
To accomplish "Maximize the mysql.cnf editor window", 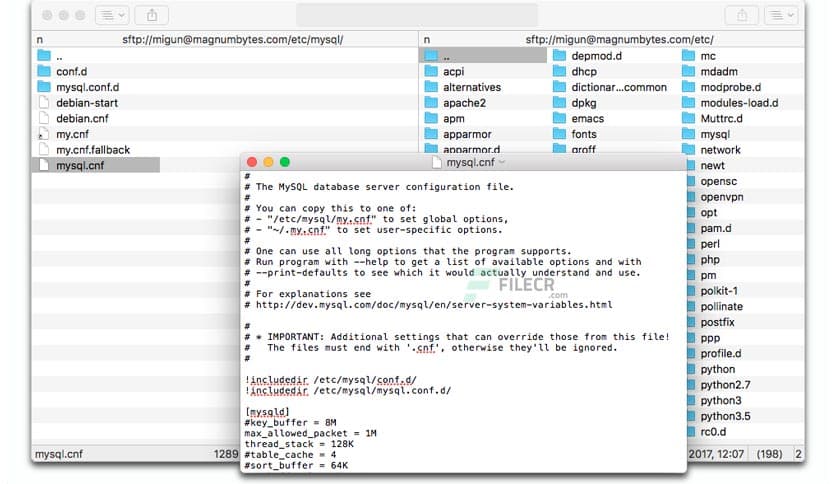I will click(x=285, y=162).
